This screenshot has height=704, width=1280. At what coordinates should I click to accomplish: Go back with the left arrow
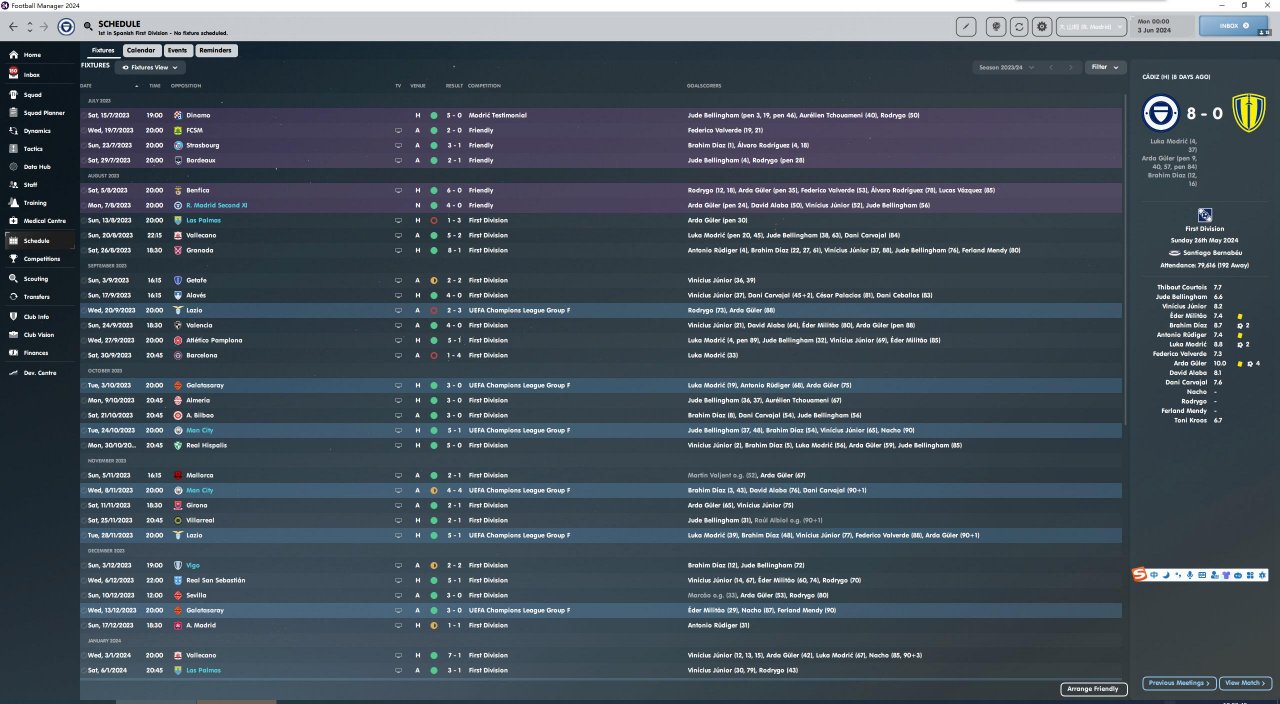14,26
